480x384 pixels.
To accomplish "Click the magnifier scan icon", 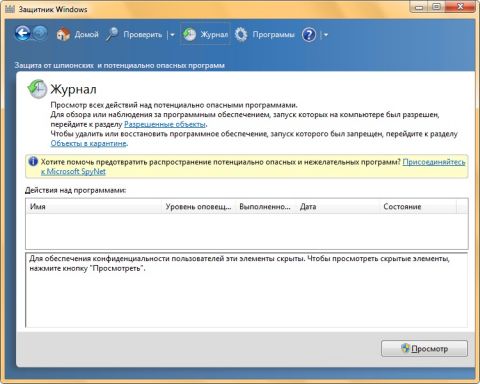I will coord(112,34).
